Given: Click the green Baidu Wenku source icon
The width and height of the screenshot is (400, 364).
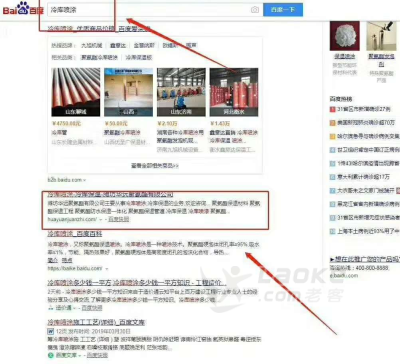Looking at the screenshot, I should click(x=51, y=355).
